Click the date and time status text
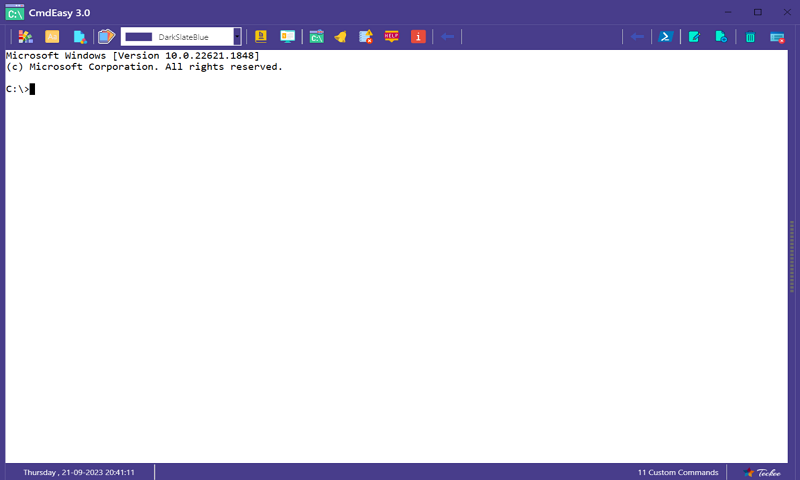Viewport: 800px width, 480px height. pyautogui.click(x=79, y=472)
